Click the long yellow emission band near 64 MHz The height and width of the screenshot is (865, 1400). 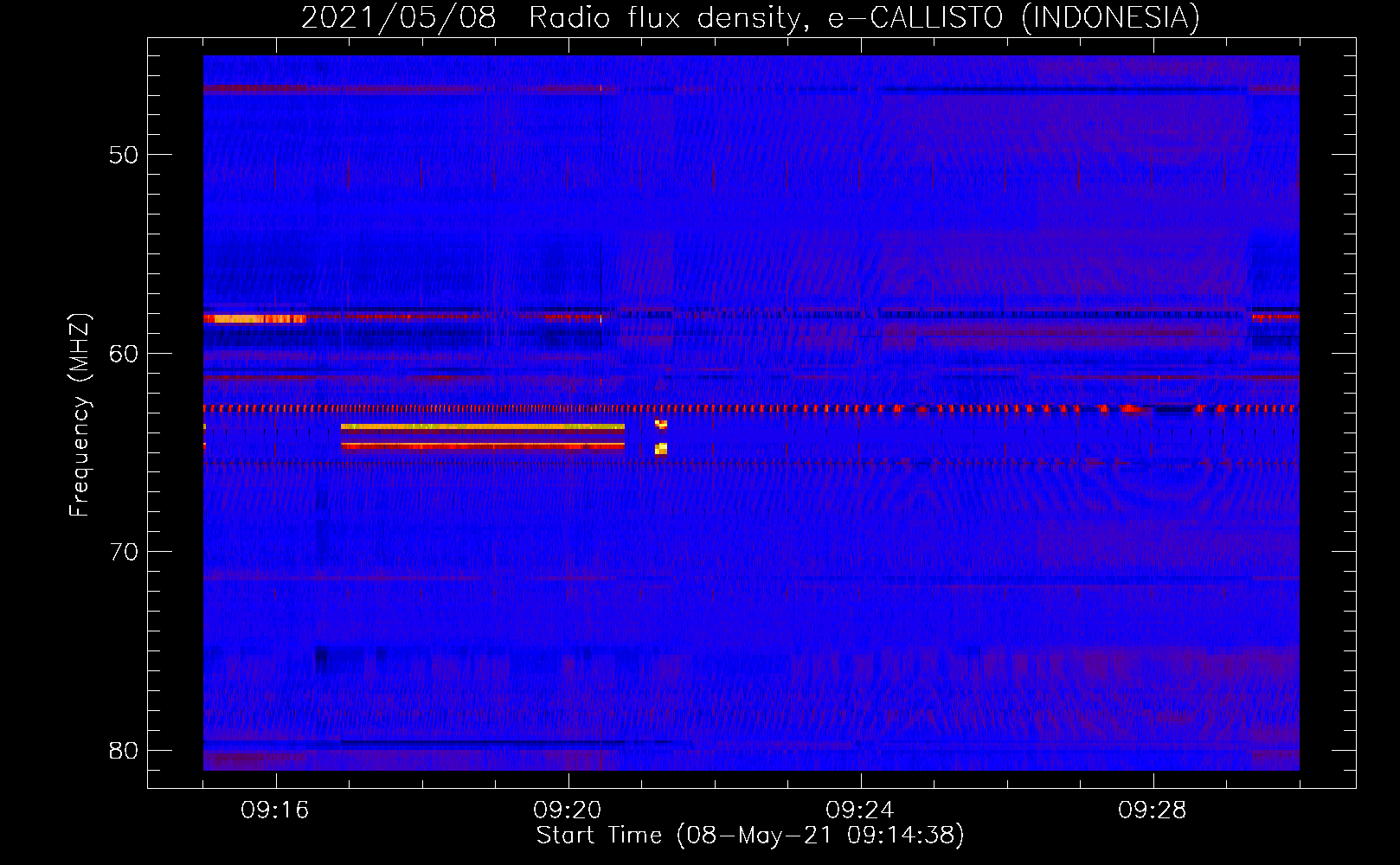pos(482,426)
